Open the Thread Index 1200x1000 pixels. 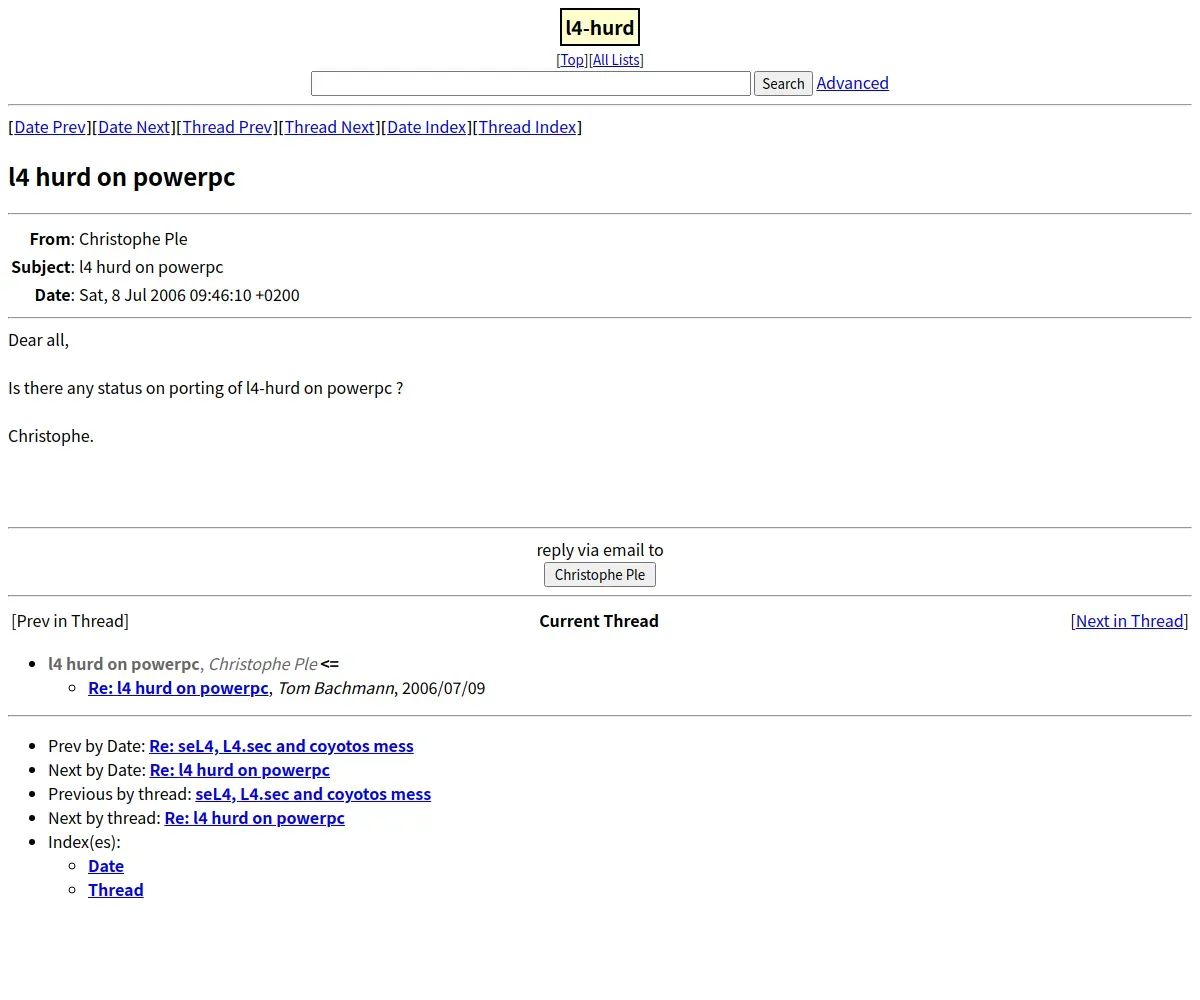coord(528,127)
